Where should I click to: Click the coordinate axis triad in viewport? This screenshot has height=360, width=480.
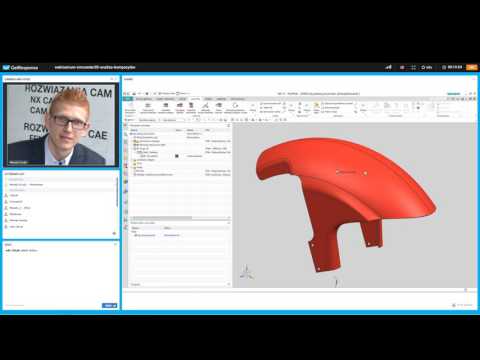(247, 273)
